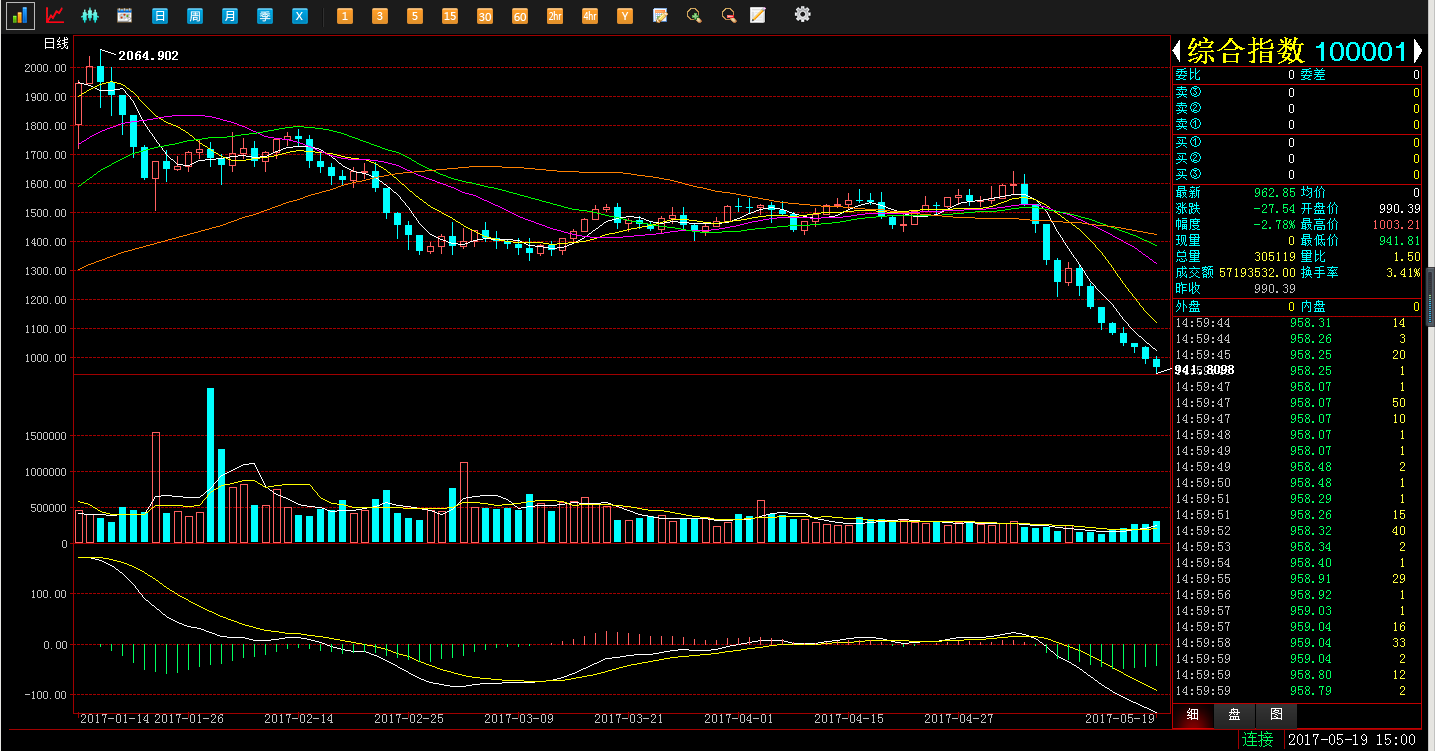1435x751 pixels.
Task: Click the 卖③ order row
Action: tap(1297, 92)
